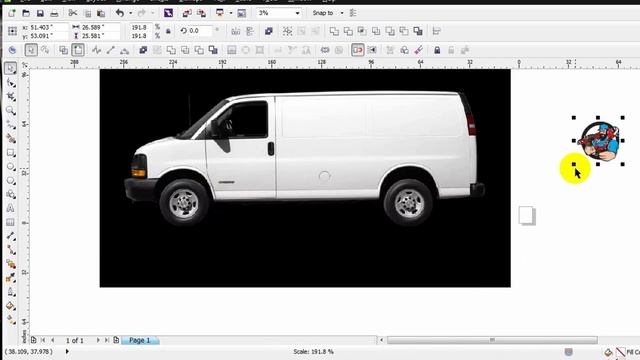Click the Paste clipboard icon
The width and height of the screenshot is (640, 360).
click(x=101, y=13)
